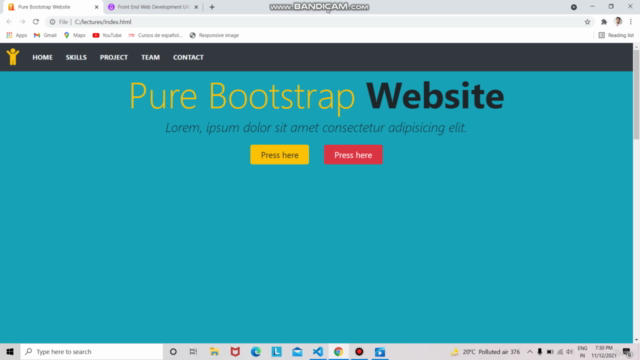This screenshot has width=640, height=360.
Task: Click the yellow person logo in navbar
Action: click(13, 57)
